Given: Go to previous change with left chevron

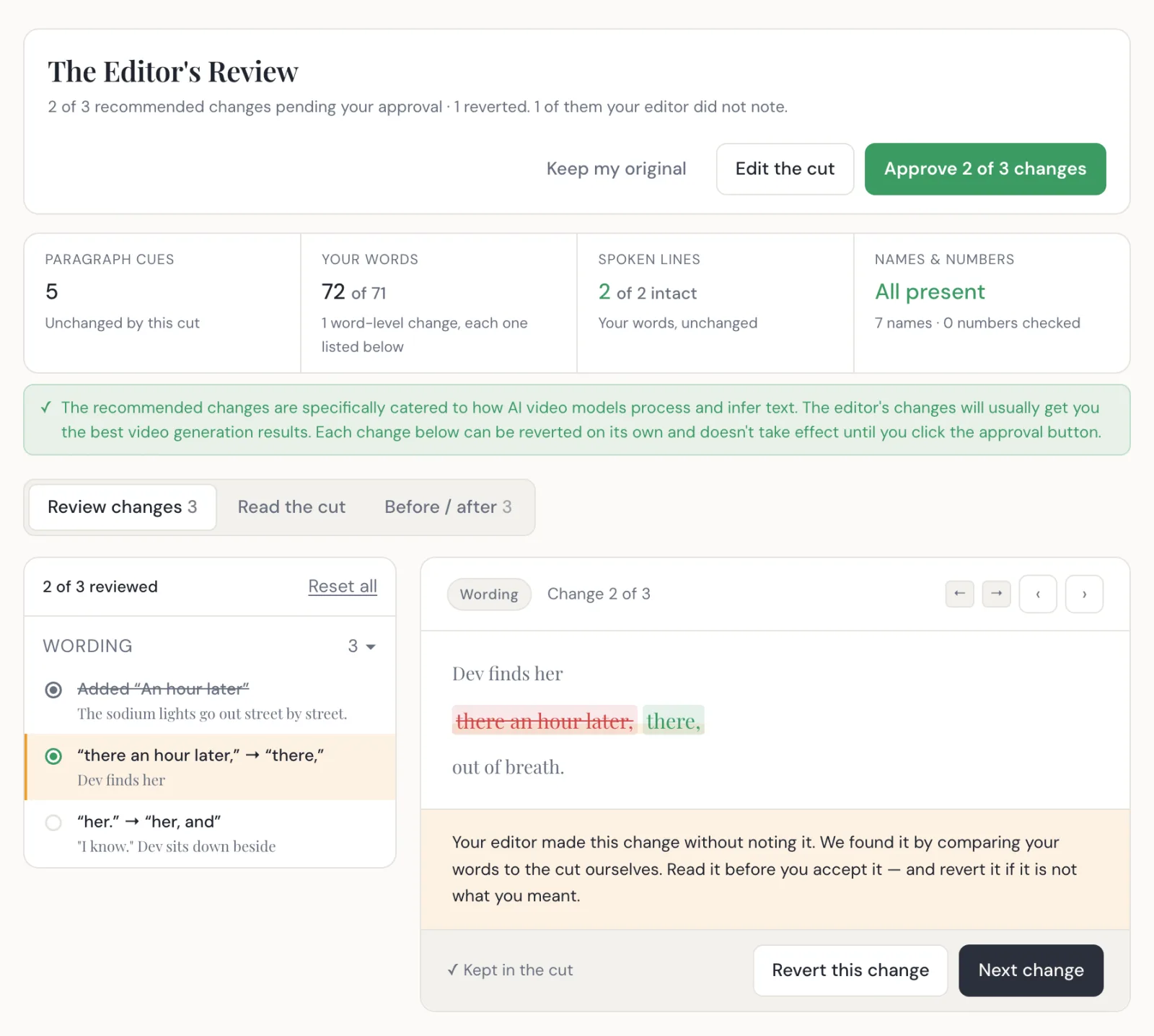Looking at the screenshot, I should [1038, 594].
